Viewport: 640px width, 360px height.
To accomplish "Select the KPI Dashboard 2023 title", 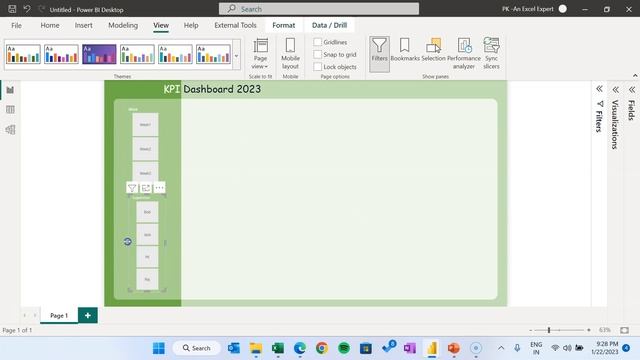I will pyautogui.click(x=212, y=89).
